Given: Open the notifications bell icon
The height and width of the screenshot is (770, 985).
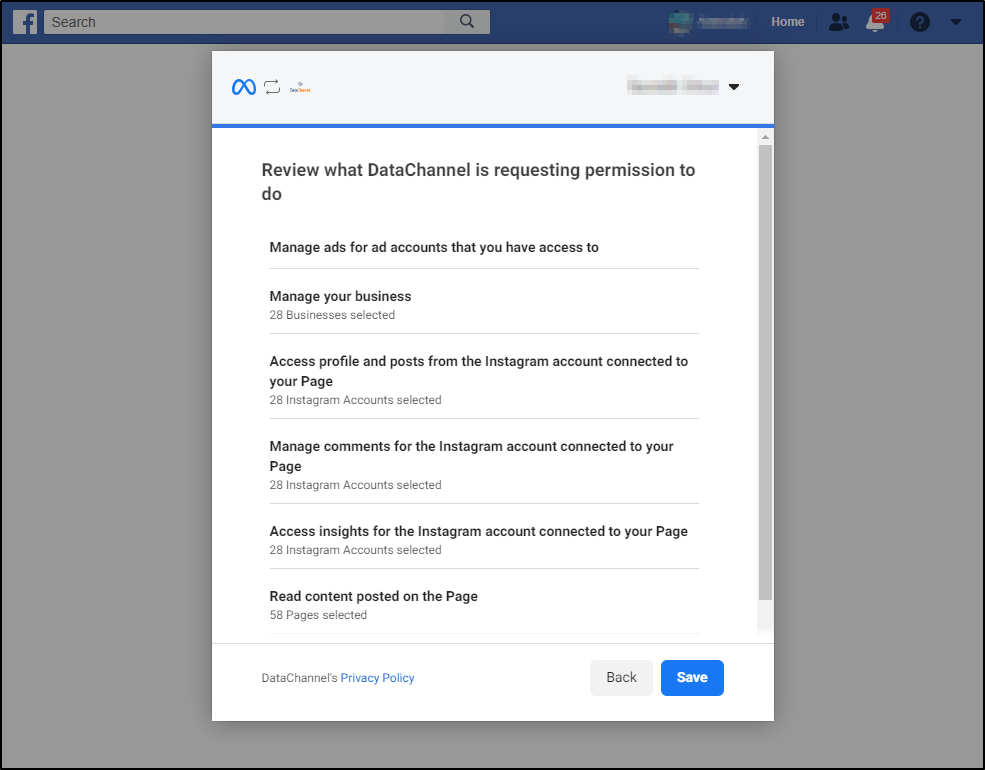Looking at the screenshot, I should [x=875, y=22].
